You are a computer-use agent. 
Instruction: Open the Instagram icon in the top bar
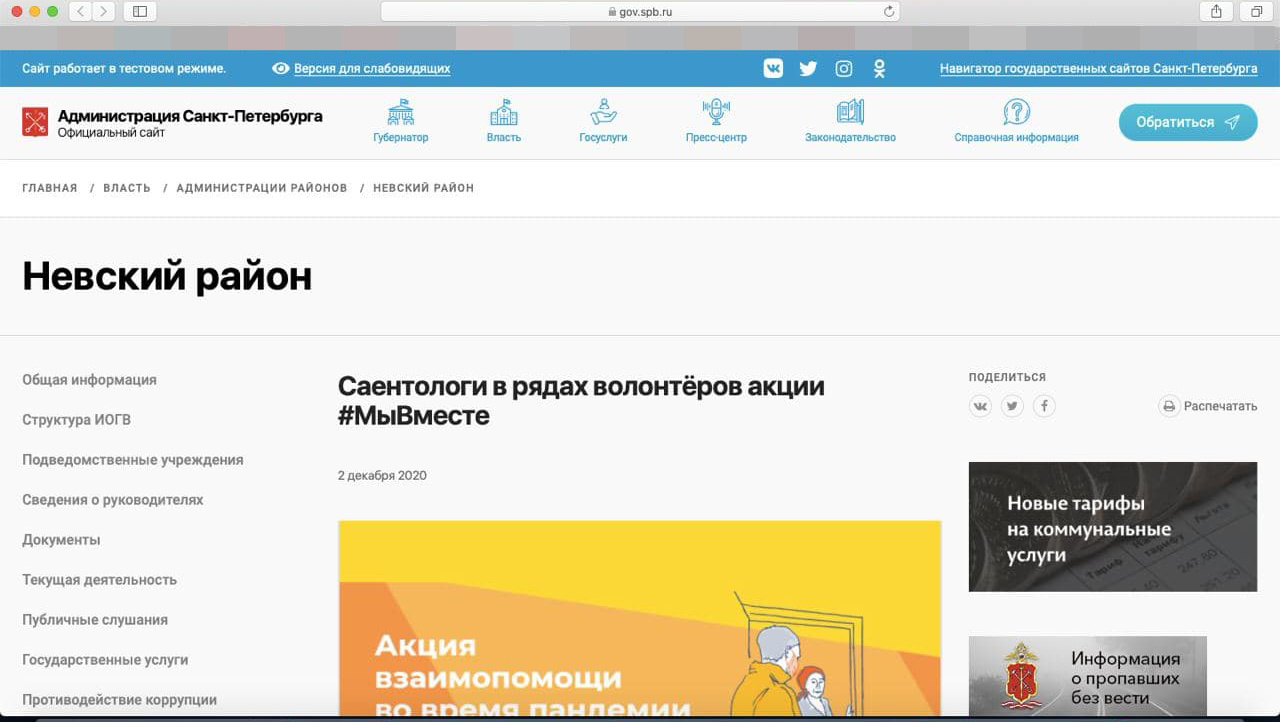(844, 69)
